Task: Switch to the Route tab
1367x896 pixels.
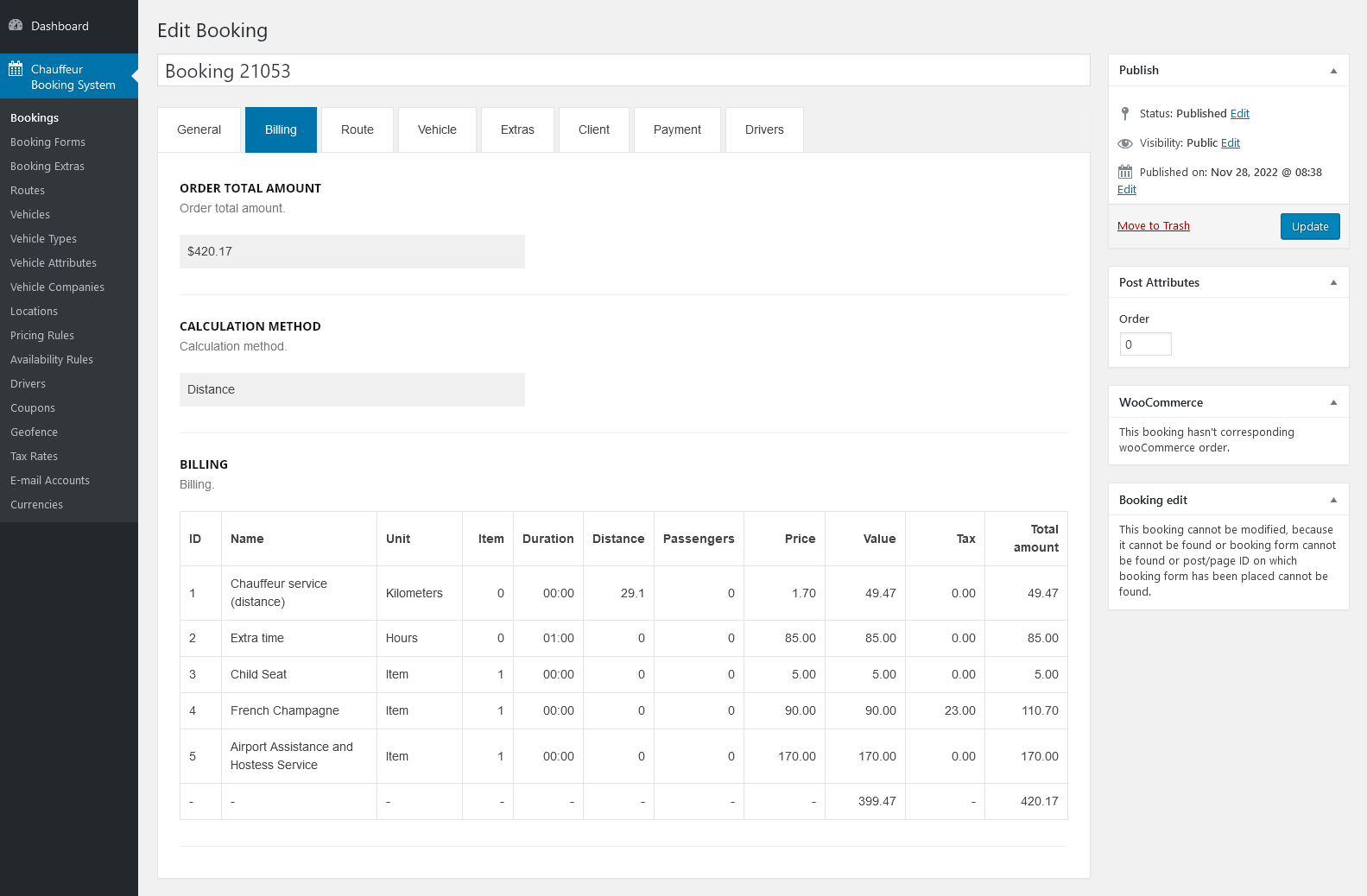Action: pyautogui.click(x=357, y=129)
